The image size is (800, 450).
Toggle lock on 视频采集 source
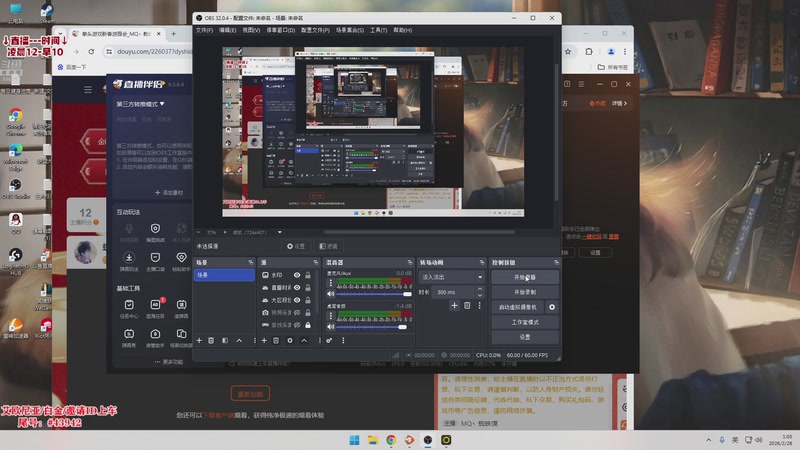tap(308, 312)
